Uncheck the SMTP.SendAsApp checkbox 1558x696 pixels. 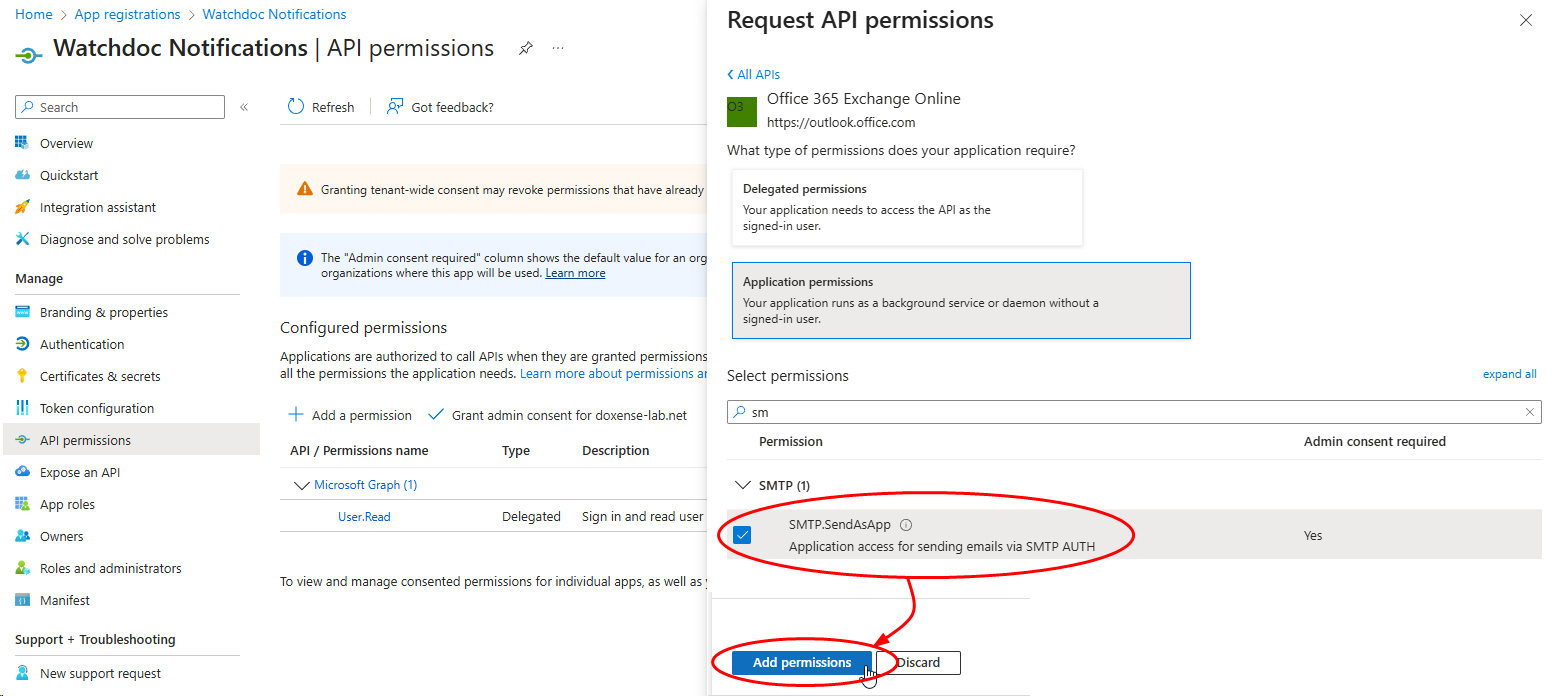[x=742, y=535]
